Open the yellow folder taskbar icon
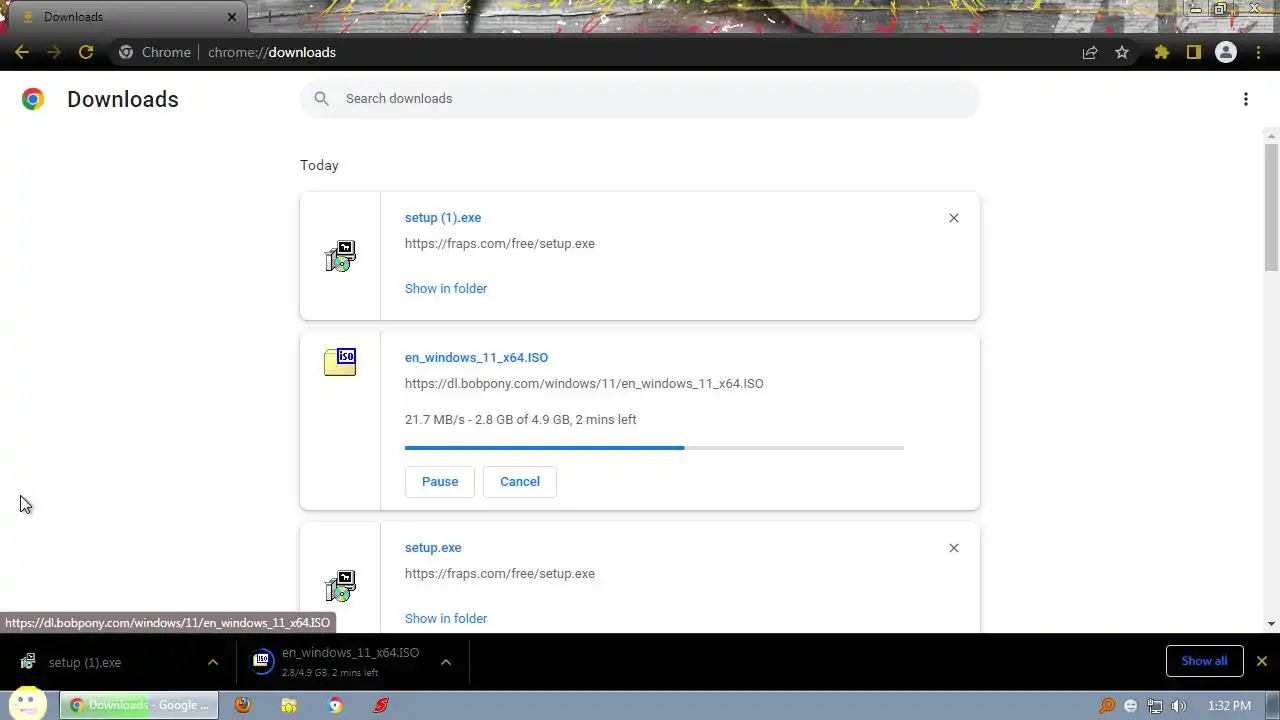1280x720 pixels. 289,705
